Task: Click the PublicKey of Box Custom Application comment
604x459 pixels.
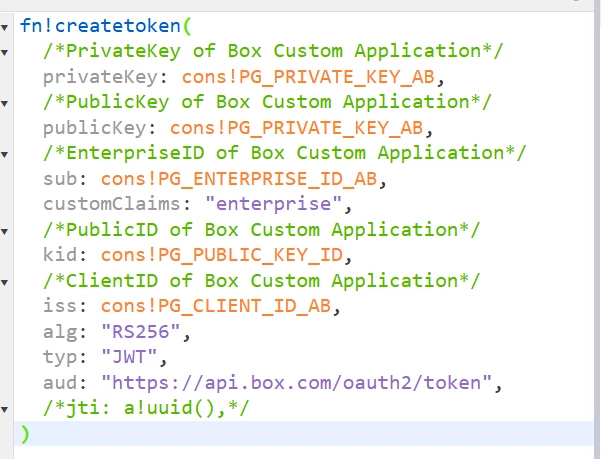Action: pos(267,102)
